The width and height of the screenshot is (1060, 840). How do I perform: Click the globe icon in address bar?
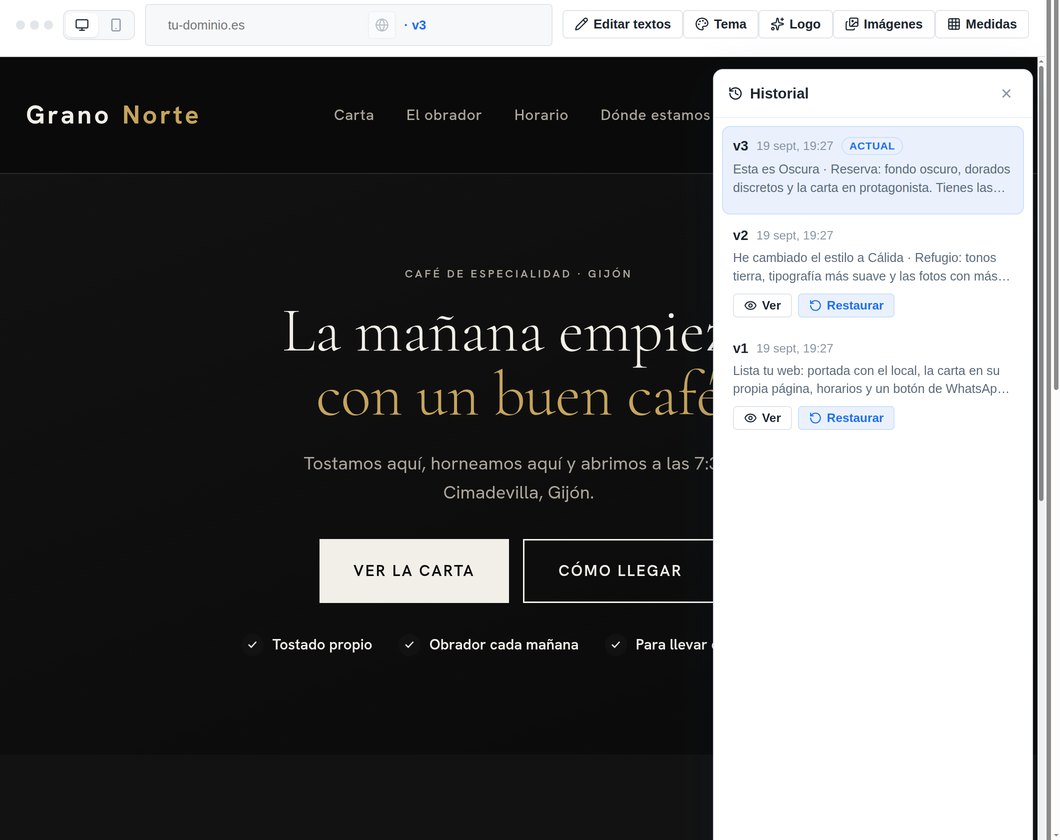click(382, 25)
